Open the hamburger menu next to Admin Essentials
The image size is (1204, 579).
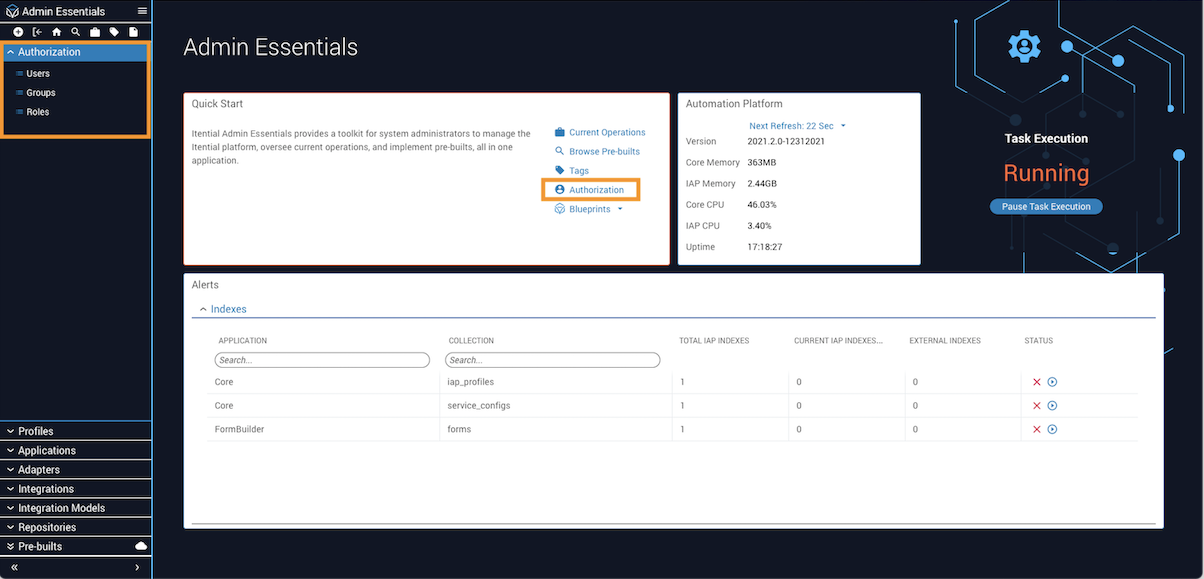[142, 11]
